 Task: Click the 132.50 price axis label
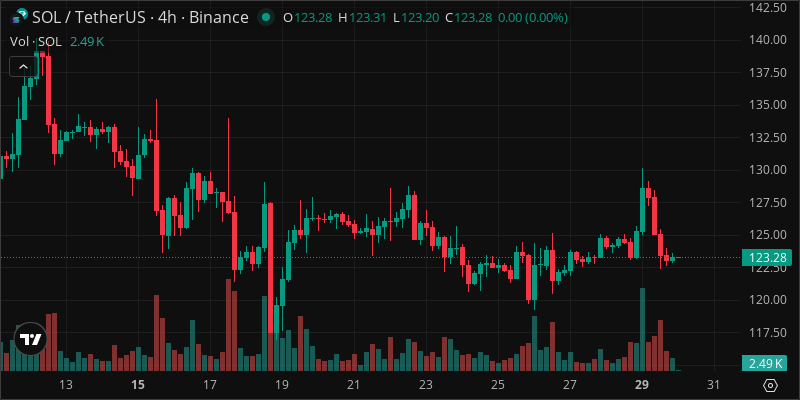tap(767, 137)
